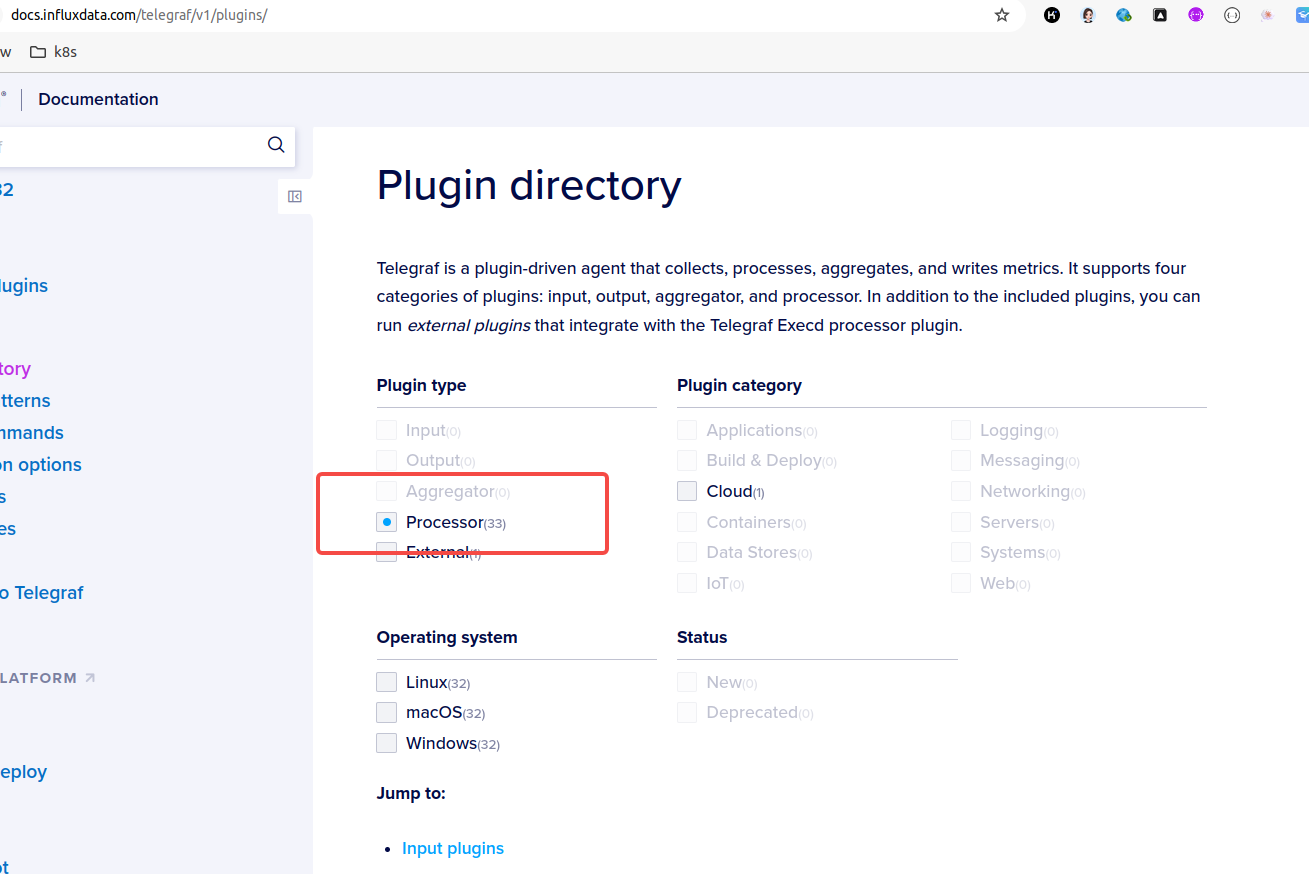The height and width of the screenshot is (874, 1309).
Task: Toggle the External plugin type checkbox
Action: 387,552
